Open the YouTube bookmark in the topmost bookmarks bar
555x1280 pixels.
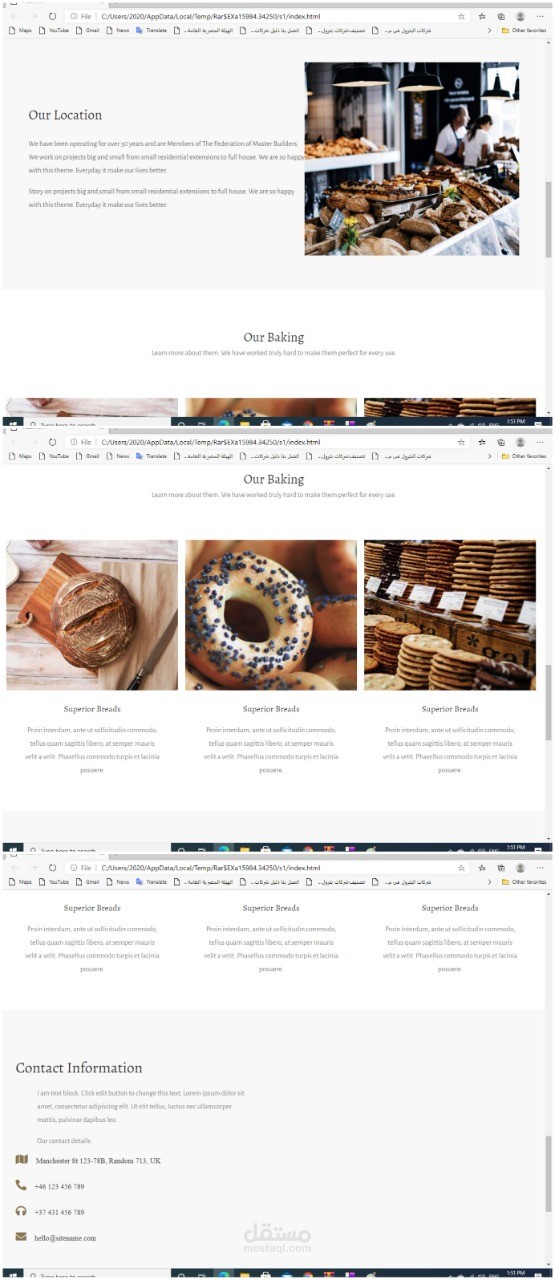point(54,31)
